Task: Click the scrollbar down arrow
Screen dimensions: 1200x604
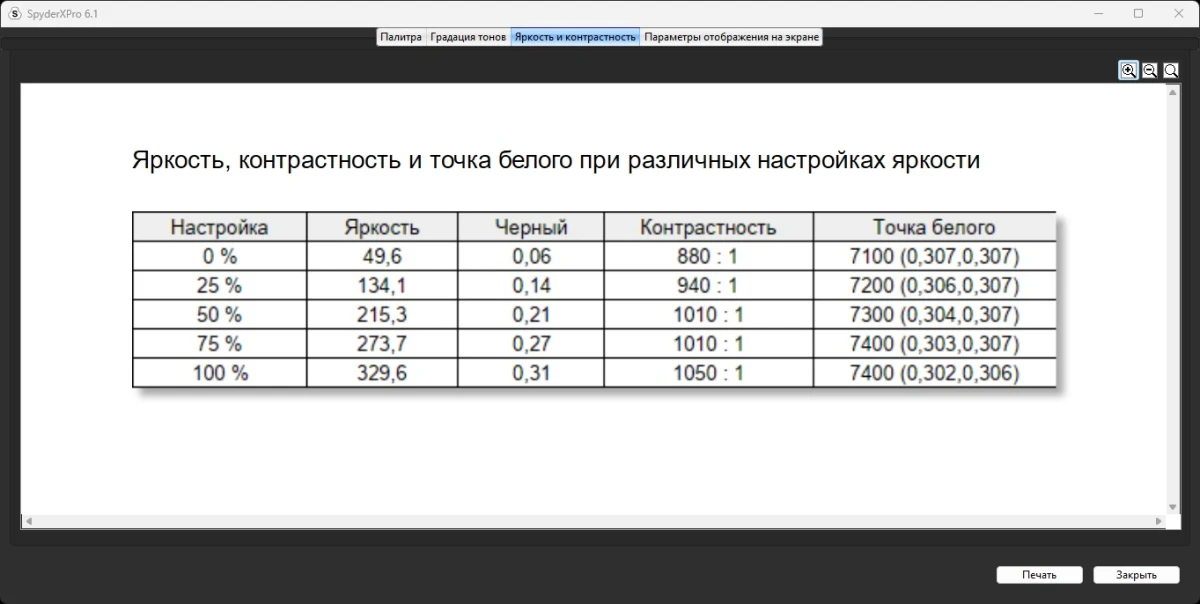Action: point(1171,507)
